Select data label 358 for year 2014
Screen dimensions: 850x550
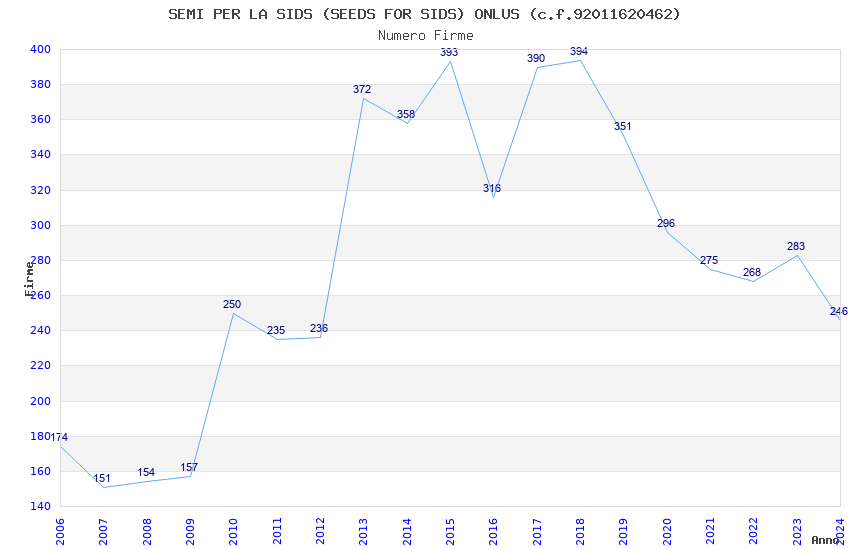pyautogui.click(x=406, y=114)
